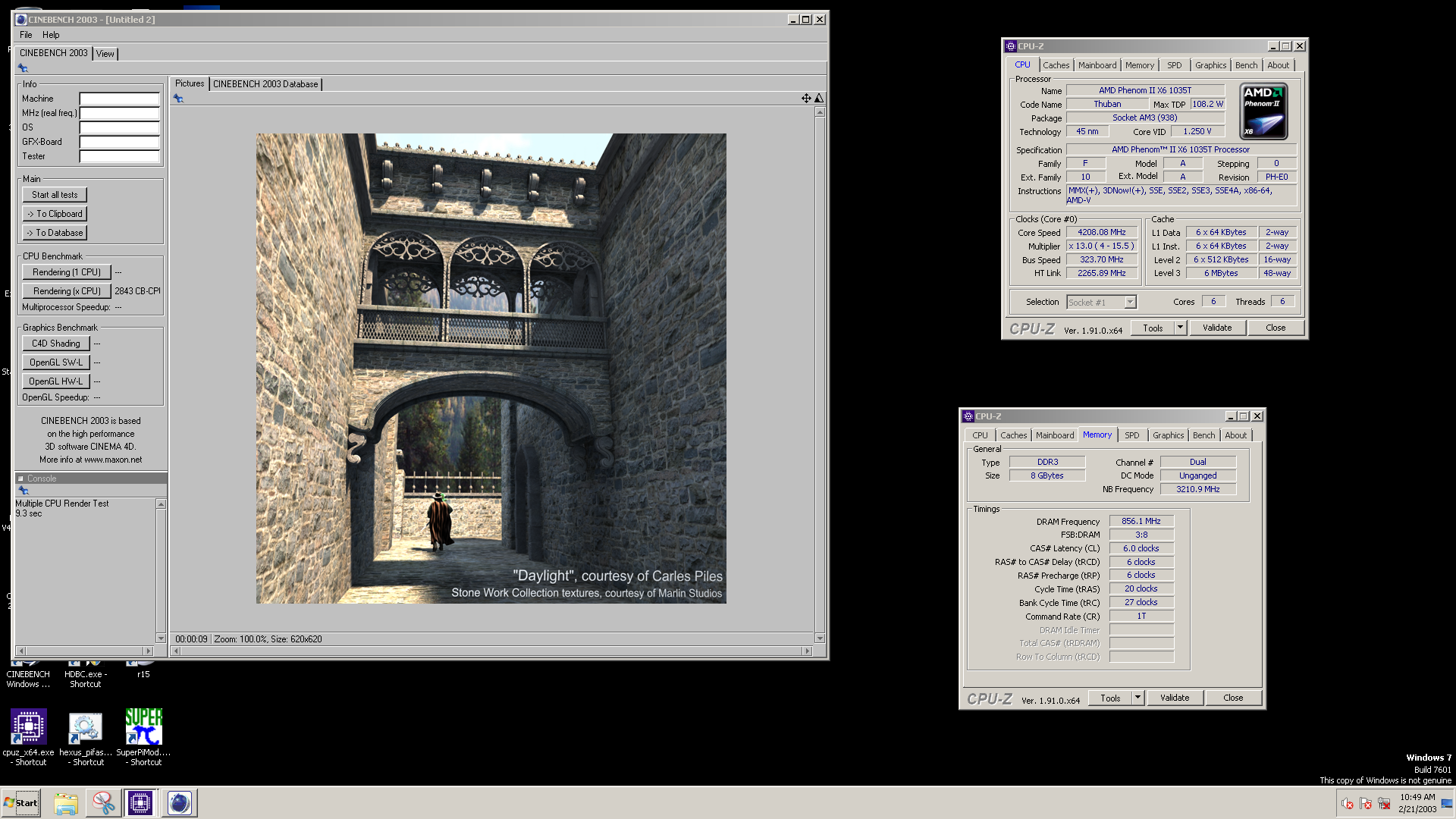Screen dimensions: 1456x819
Task: Click the AMD Phenom II processor logo
Action: coord(1263,111)
